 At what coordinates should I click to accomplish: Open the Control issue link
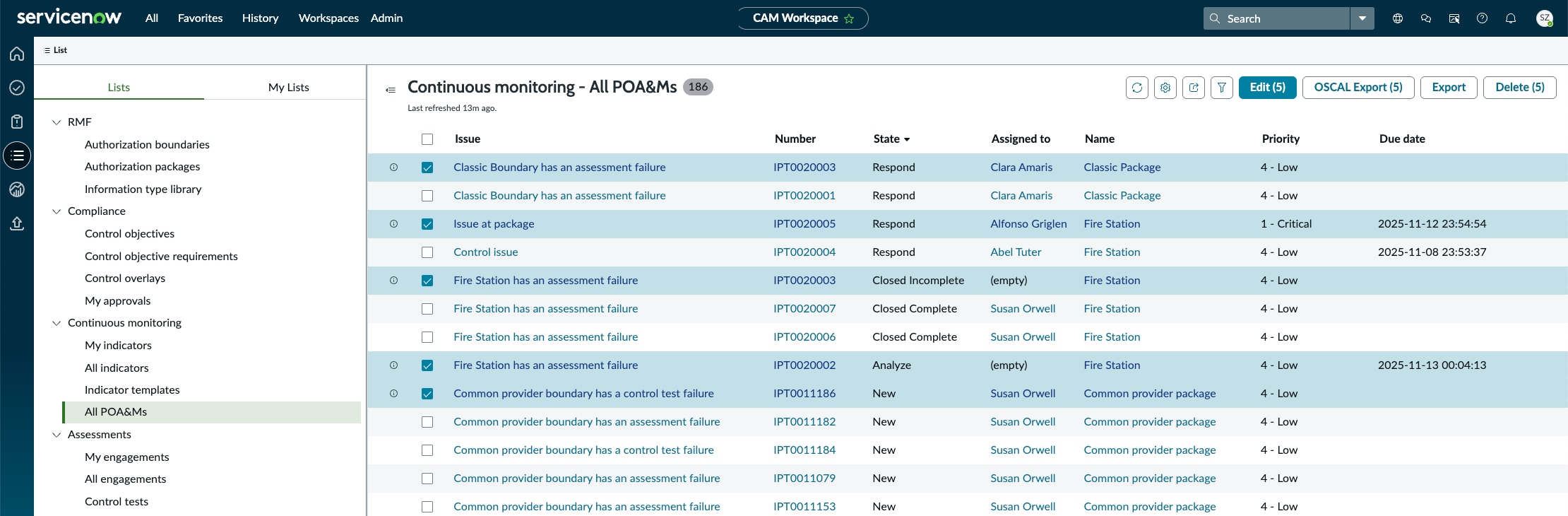coord(486,252)
